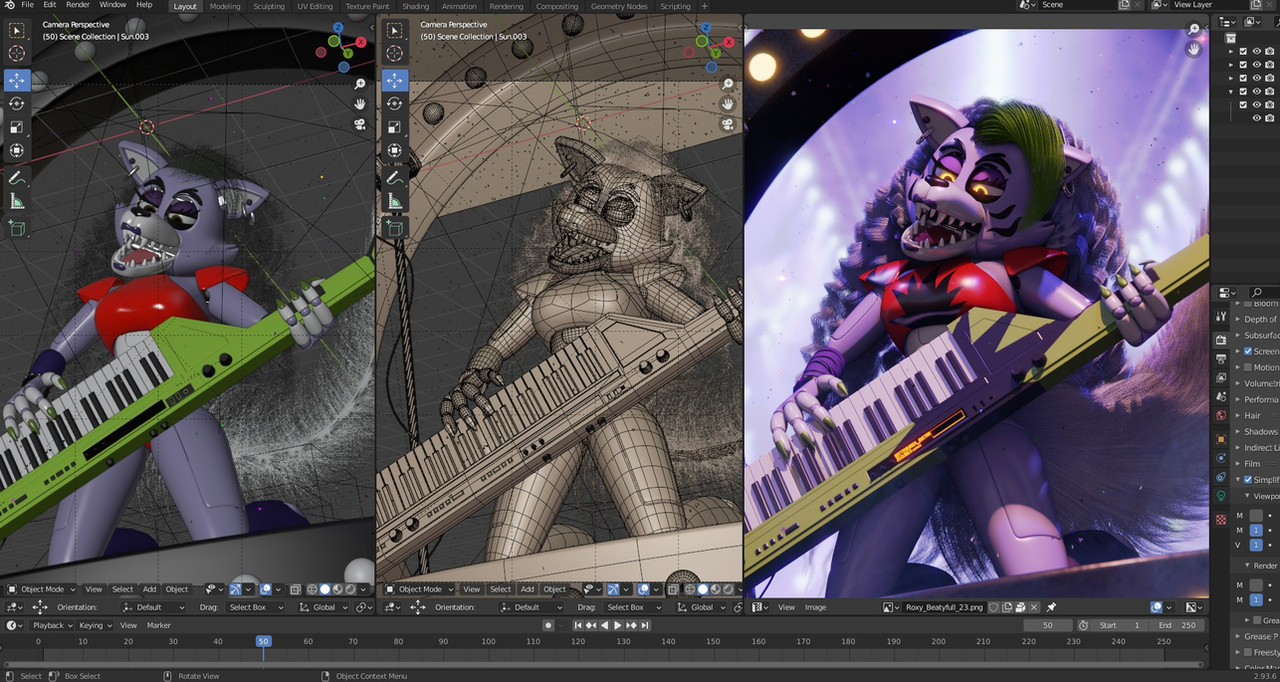Switch middle viewport to rendered shading
The image size is (1280, 682).
click(729, 589)
